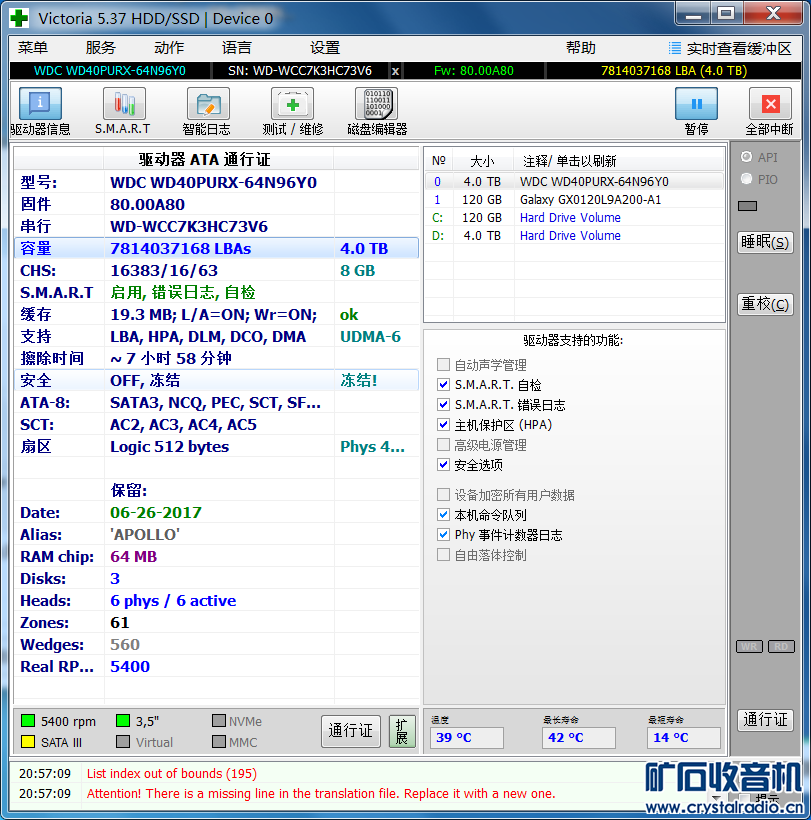The width and height of the screenshot is (811, 820).
Task: Open the 动作 menu
Action: click(169, 48)
